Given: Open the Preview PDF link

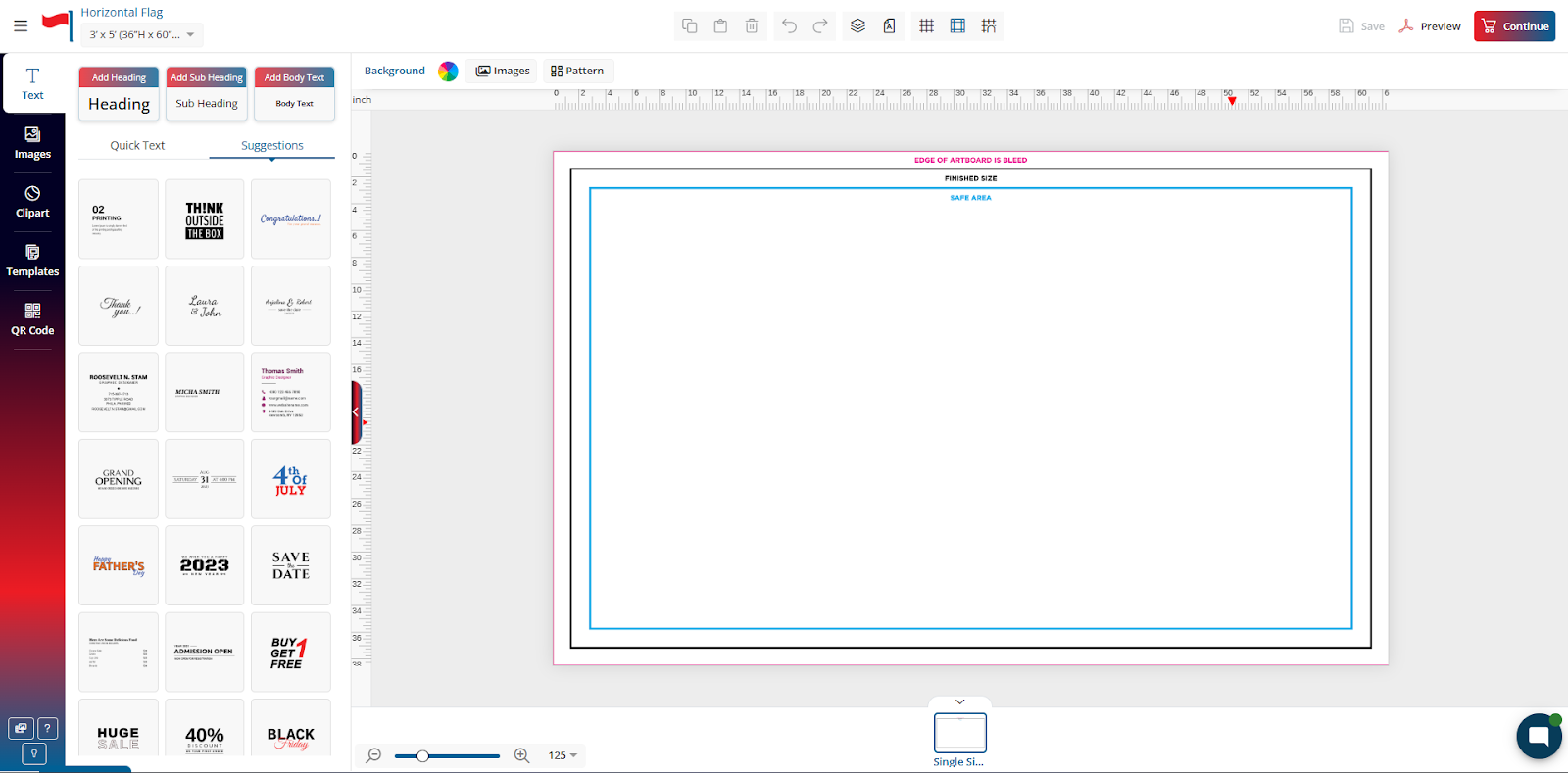Looking at the screenshot, I should tap(1430, 26).
